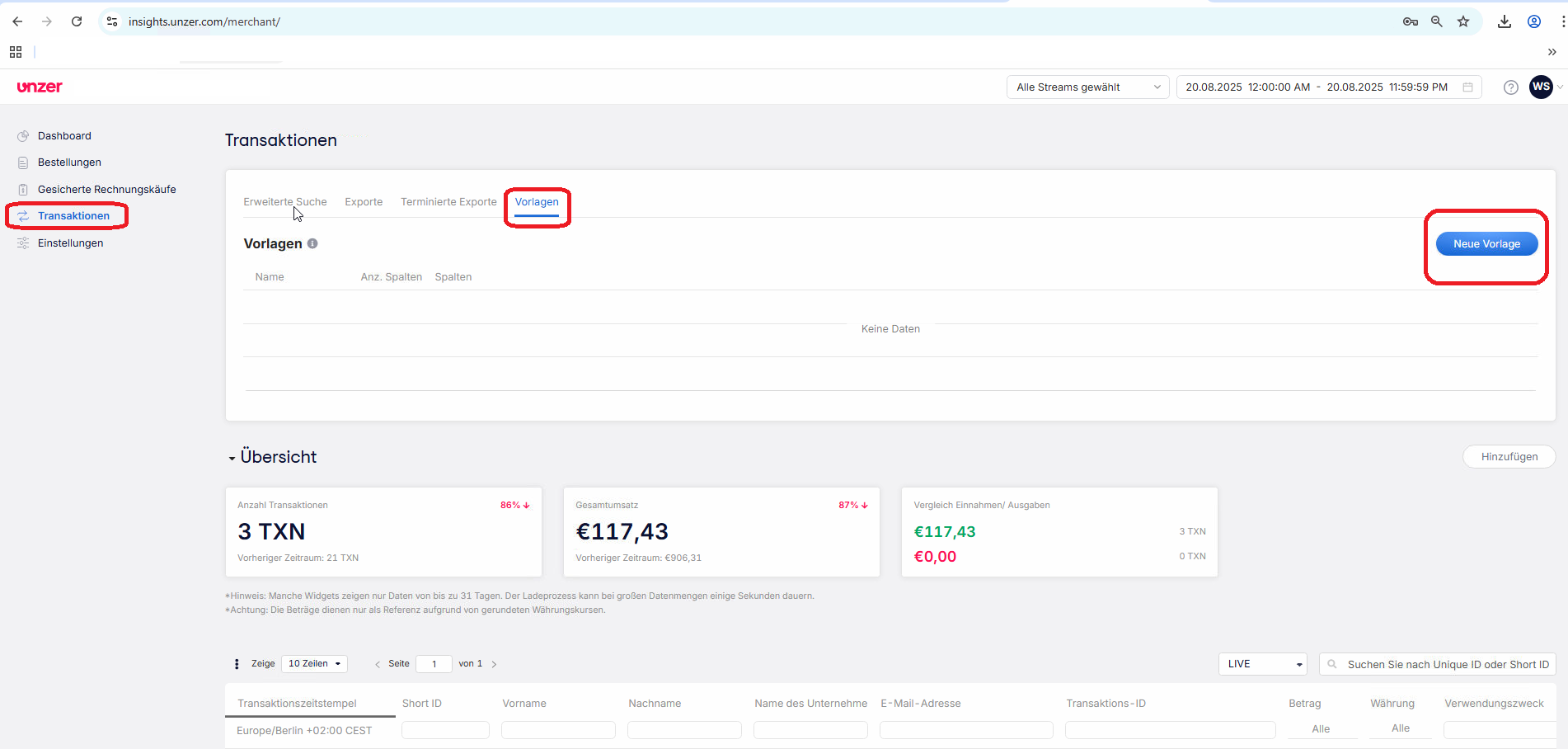Click the Seite page number field
The height and width of the screenshot is (749, 1568).
[x=434, y=664]
